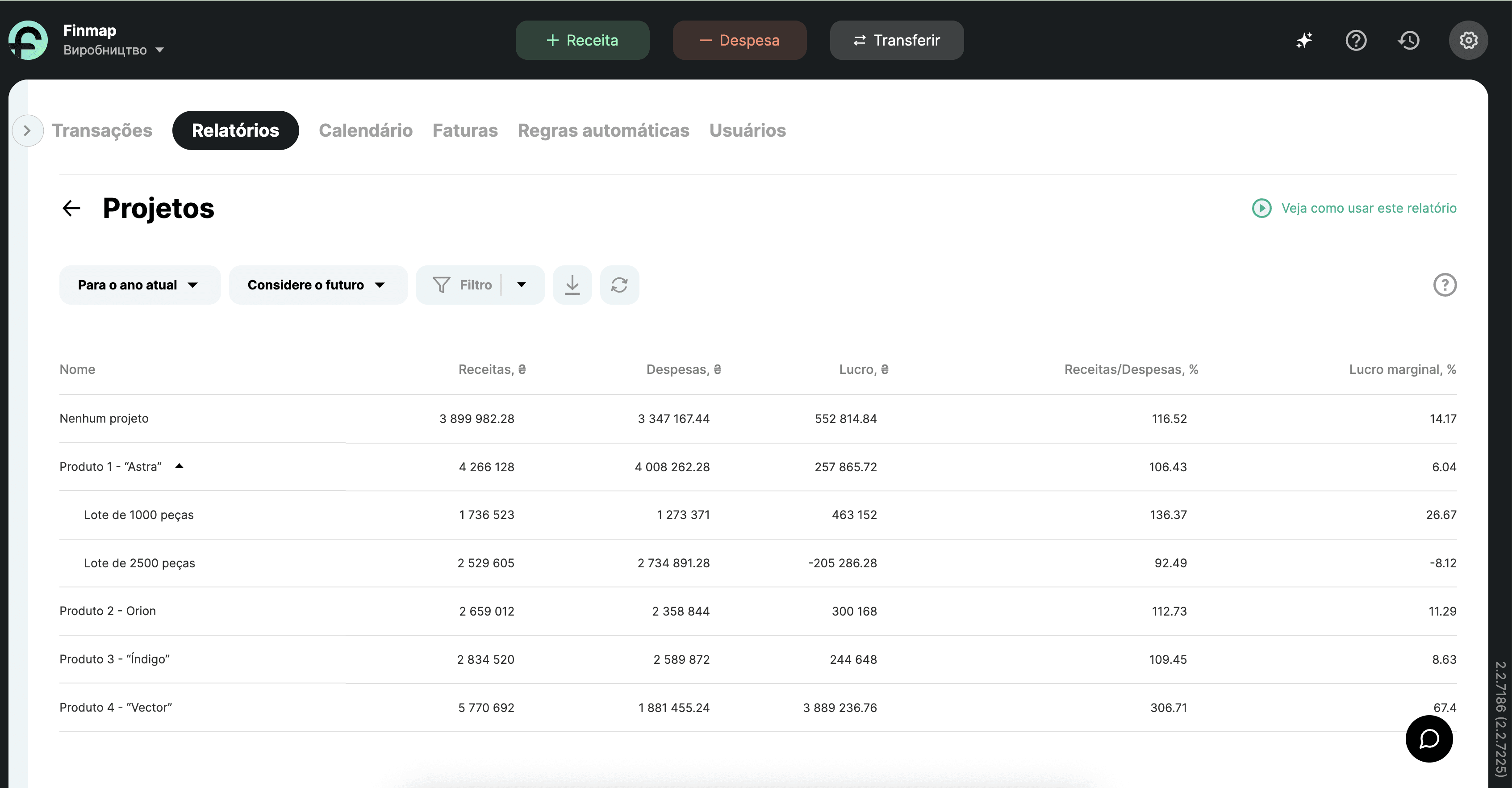This screenshot has width=1512, height=788.
Task: Select the Produto 1 - "Astra" project name
Action: pos(110,467)
